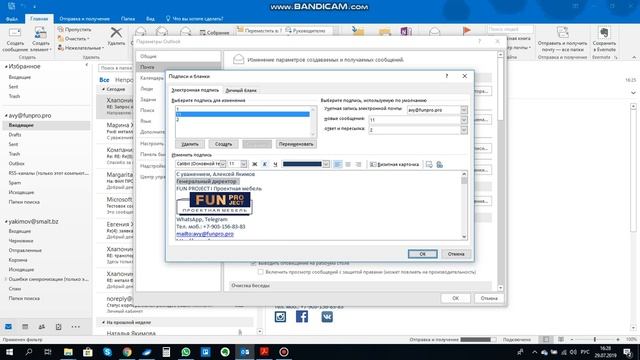
Task: Click the follow-up flag icon in the ribbon
Action: point(467,31)
